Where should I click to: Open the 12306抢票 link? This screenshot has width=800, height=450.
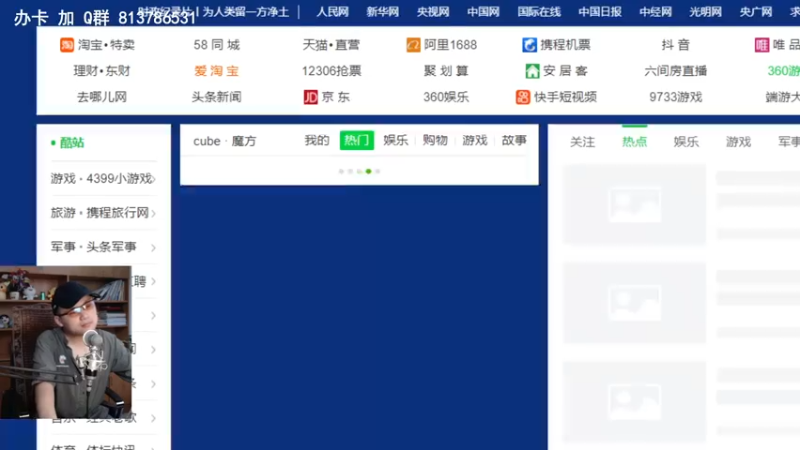(331, 71)
